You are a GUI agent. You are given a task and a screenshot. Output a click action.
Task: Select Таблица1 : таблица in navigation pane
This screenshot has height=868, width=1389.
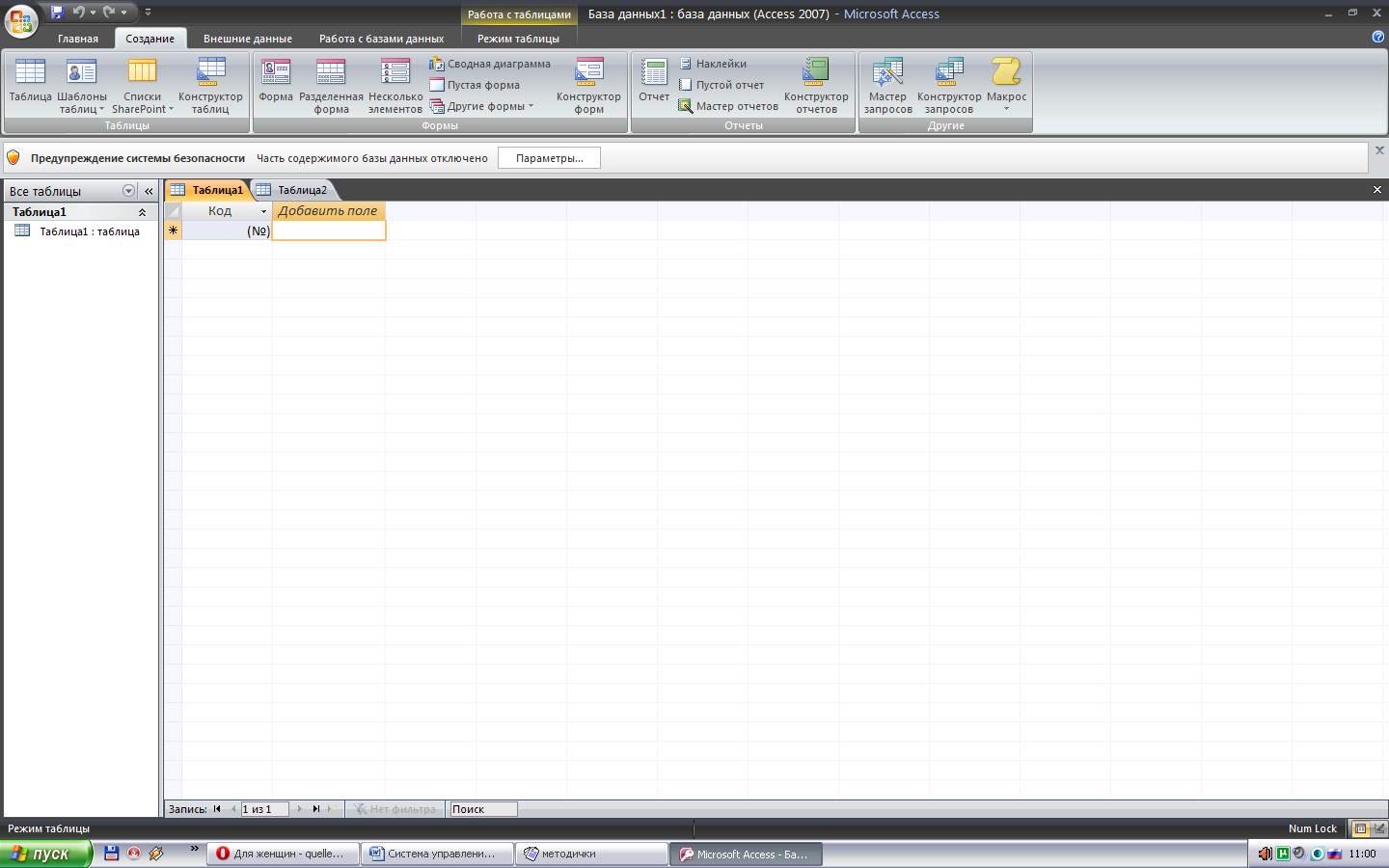point(81,231)
